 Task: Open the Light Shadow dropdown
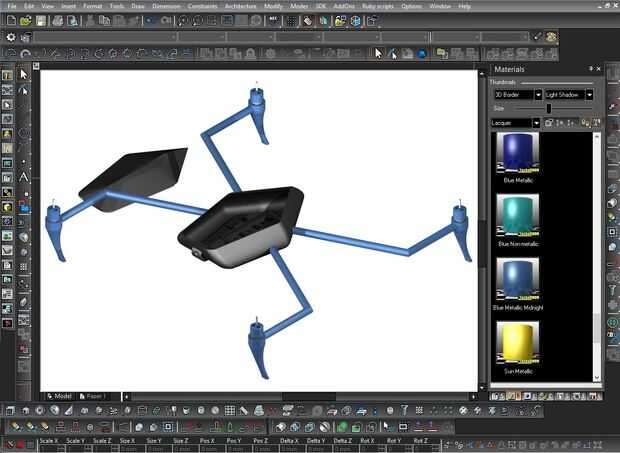(x=590, y=95)
